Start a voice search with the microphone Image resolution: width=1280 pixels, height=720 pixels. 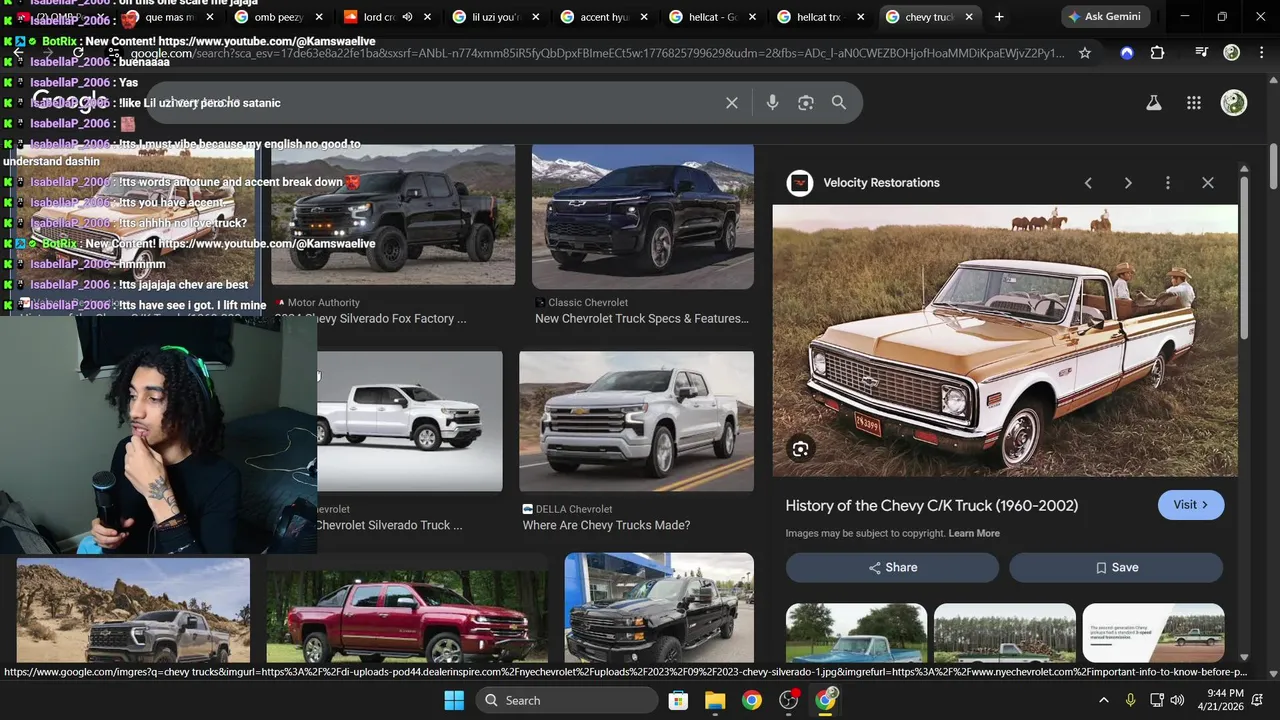pos(772,103)
